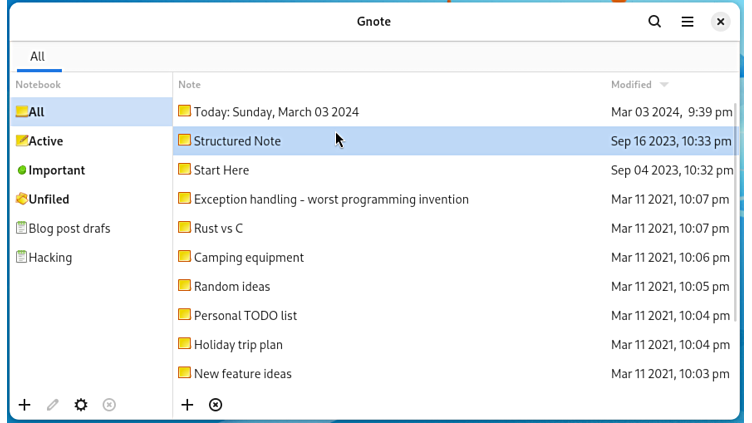Open the search icon in header bar
Viewport: 752px width, 423px height.
coord(654,22)
